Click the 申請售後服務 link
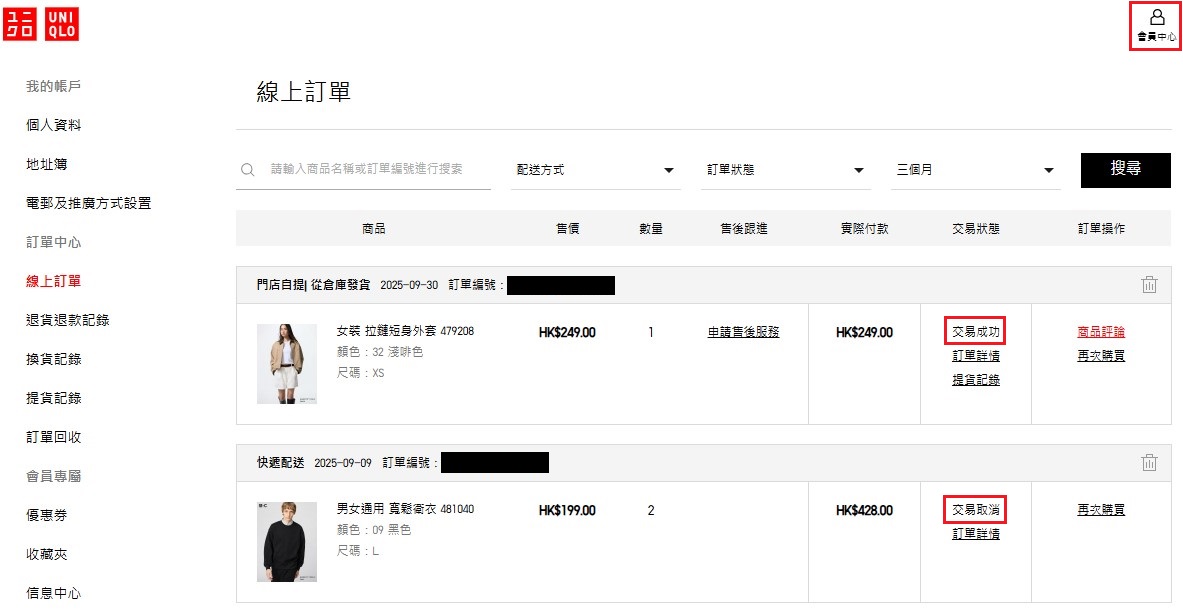The height and width of the screenshot is (611, 1183). coord(743,332)
